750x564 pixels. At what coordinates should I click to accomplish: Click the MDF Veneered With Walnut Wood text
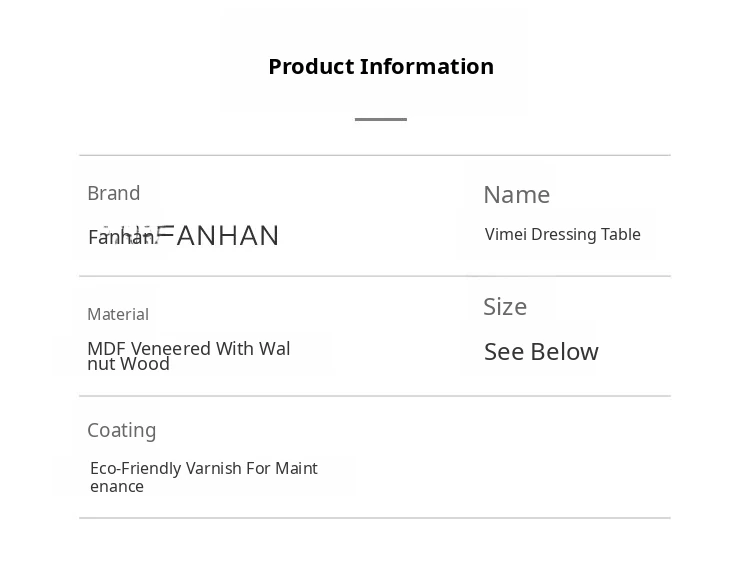pos(188,356)
